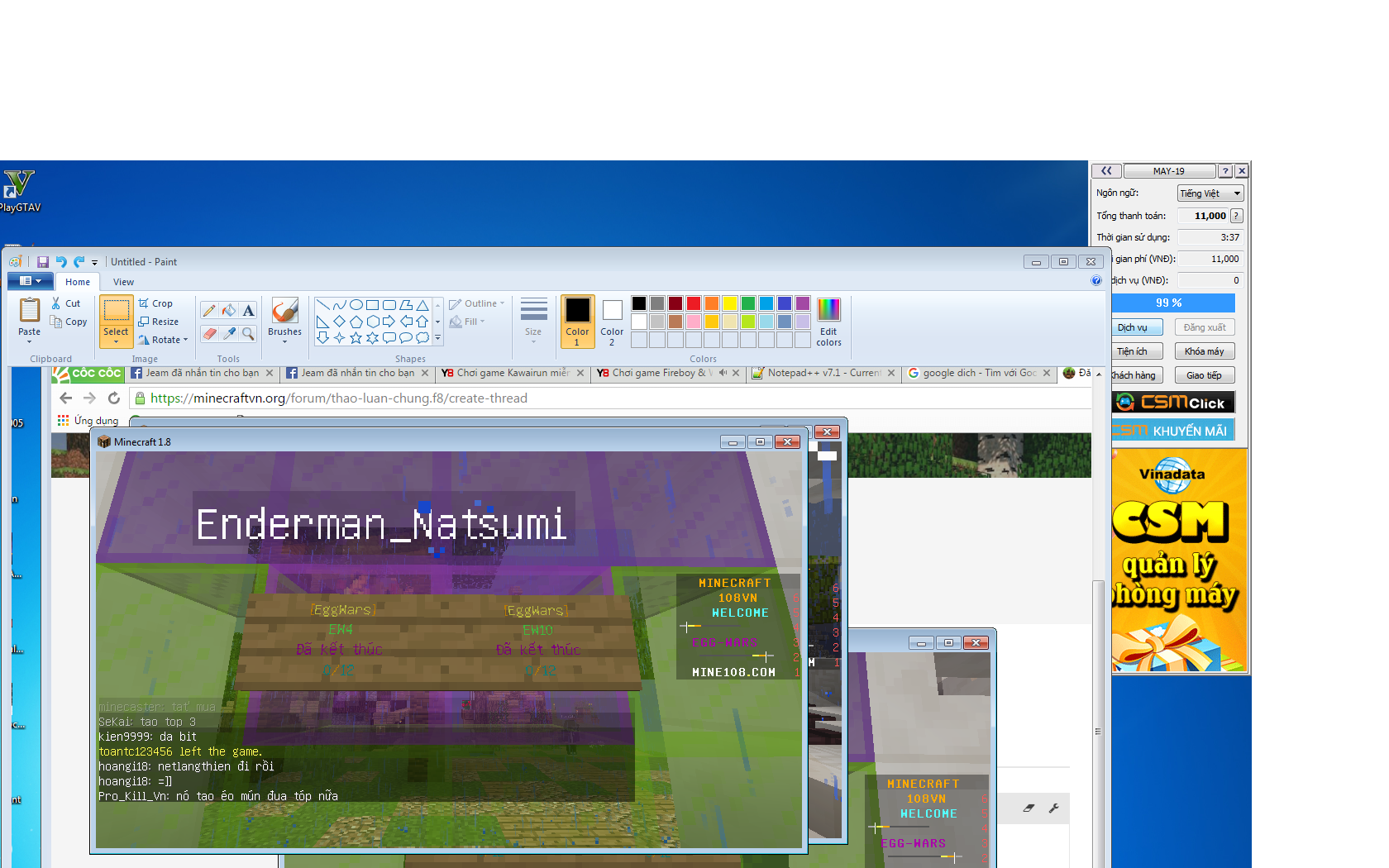Collapse the CSM panel with double-arrow button
The height and width of the screenshot is (868, 1389).
click(1106, 171)
